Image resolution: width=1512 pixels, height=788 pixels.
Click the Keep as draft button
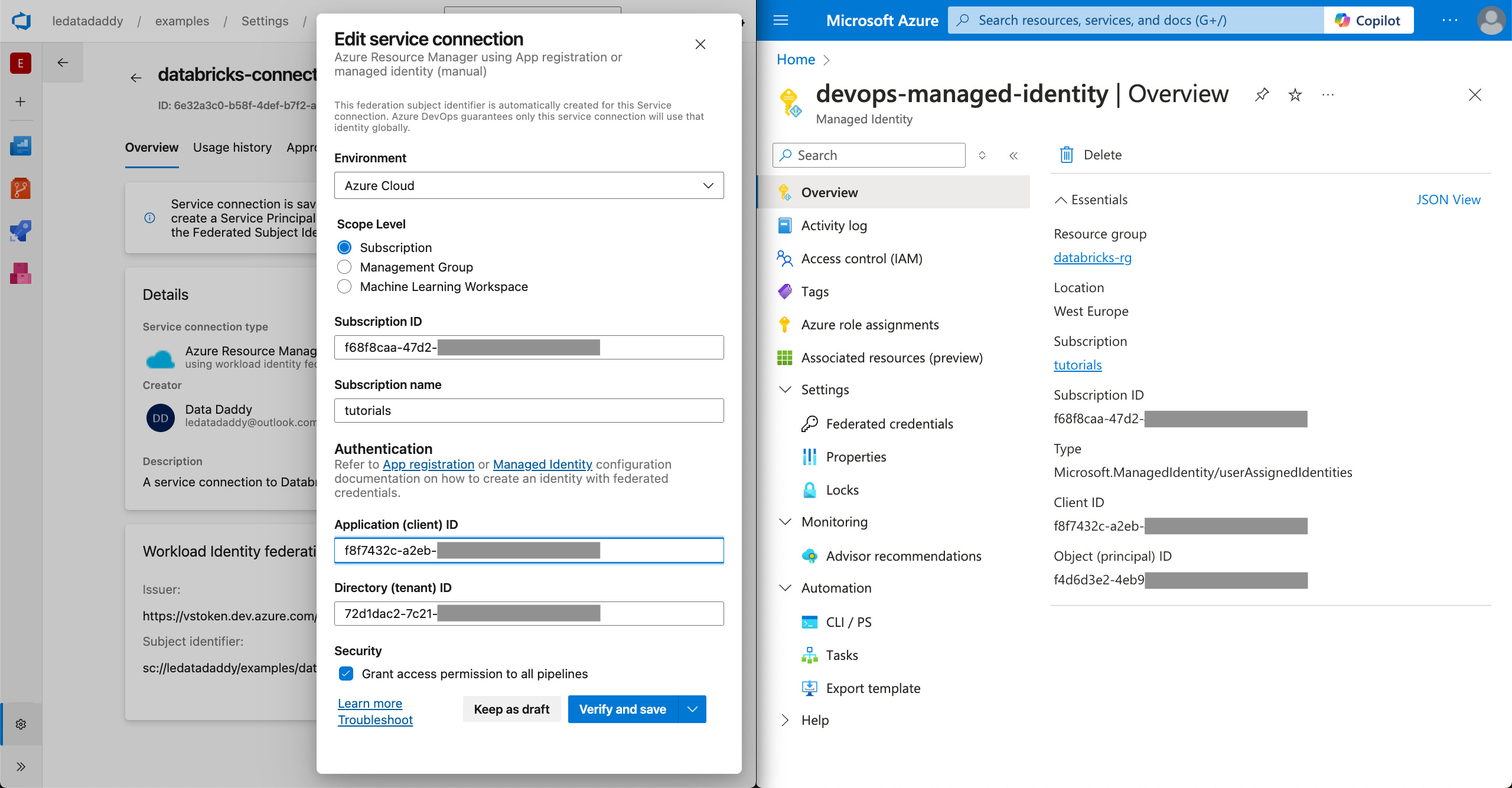(511, 709)
